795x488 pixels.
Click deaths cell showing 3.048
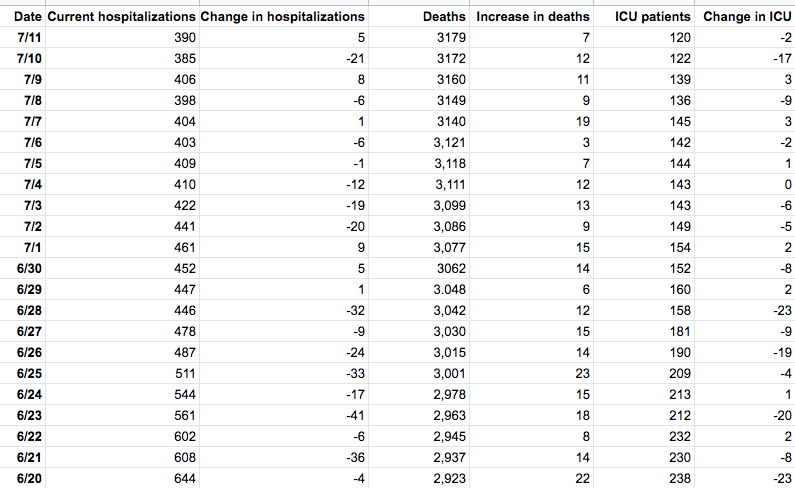441,290
